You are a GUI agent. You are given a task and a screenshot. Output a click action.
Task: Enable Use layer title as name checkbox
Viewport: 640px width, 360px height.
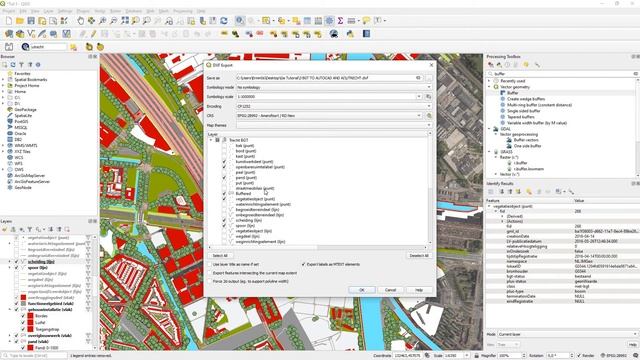210,264
